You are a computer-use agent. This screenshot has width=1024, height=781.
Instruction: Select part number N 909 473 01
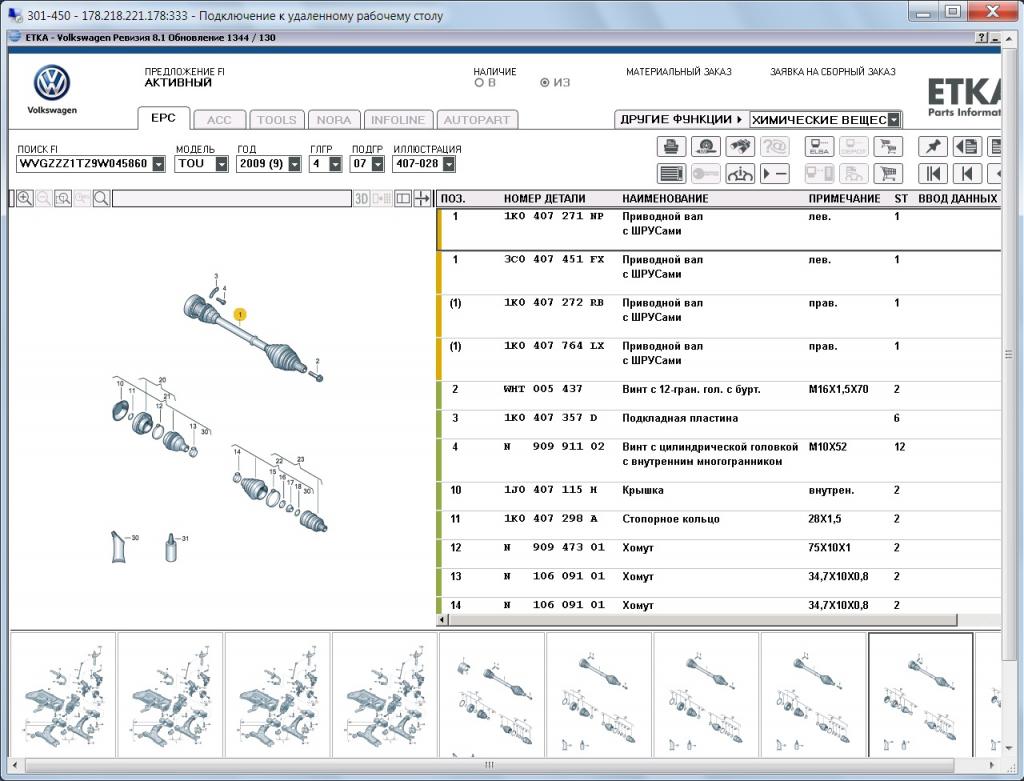[554, 547]
